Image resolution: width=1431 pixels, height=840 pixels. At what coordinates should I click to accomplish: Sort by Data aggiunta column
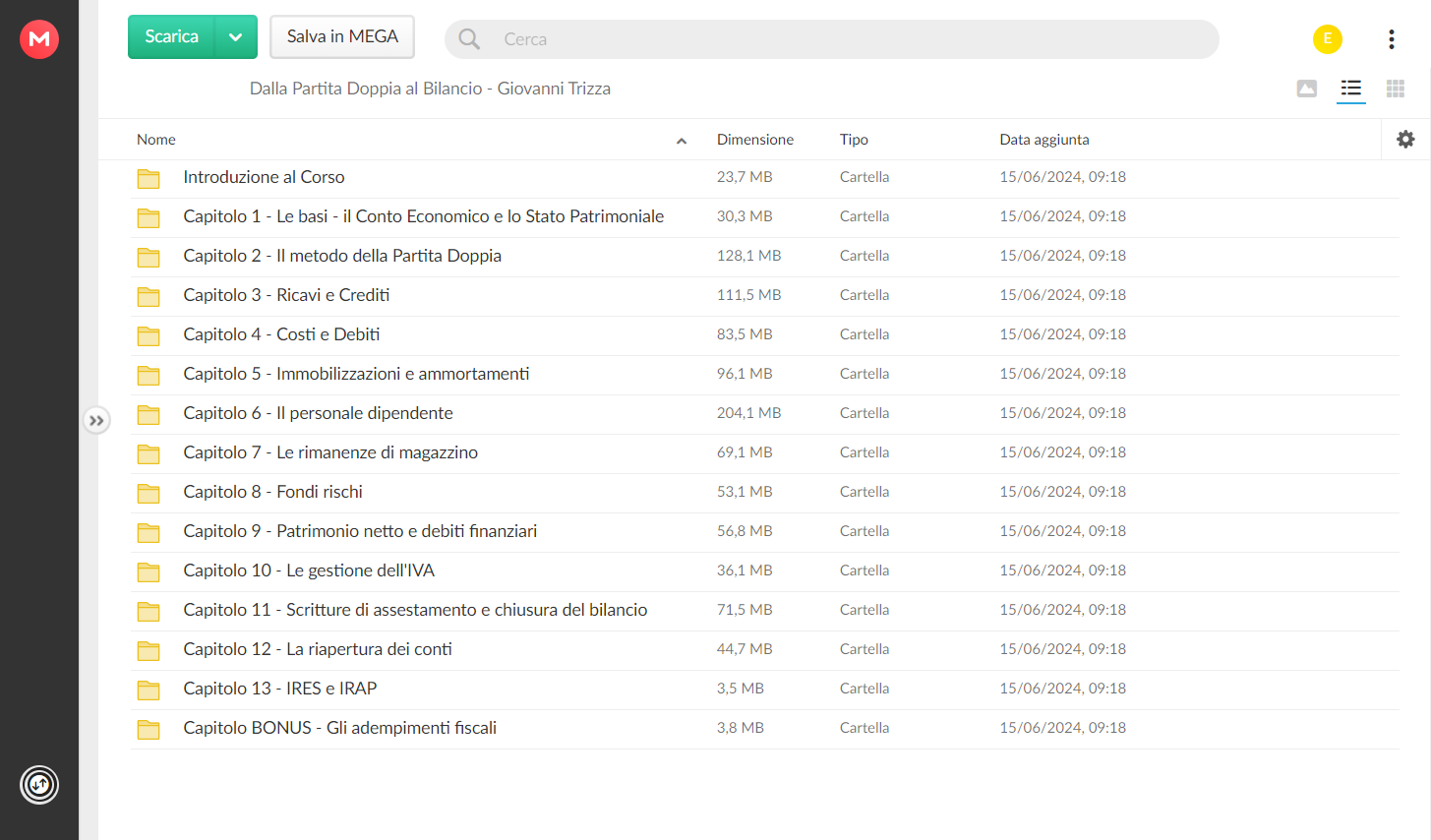(x=1044, y=140)
